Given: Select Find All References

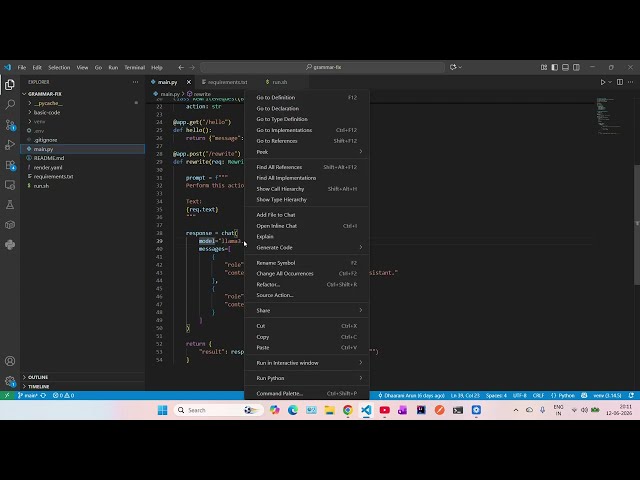Looking at the screenshot, I should pyautogui.click(x=307, y=167).
